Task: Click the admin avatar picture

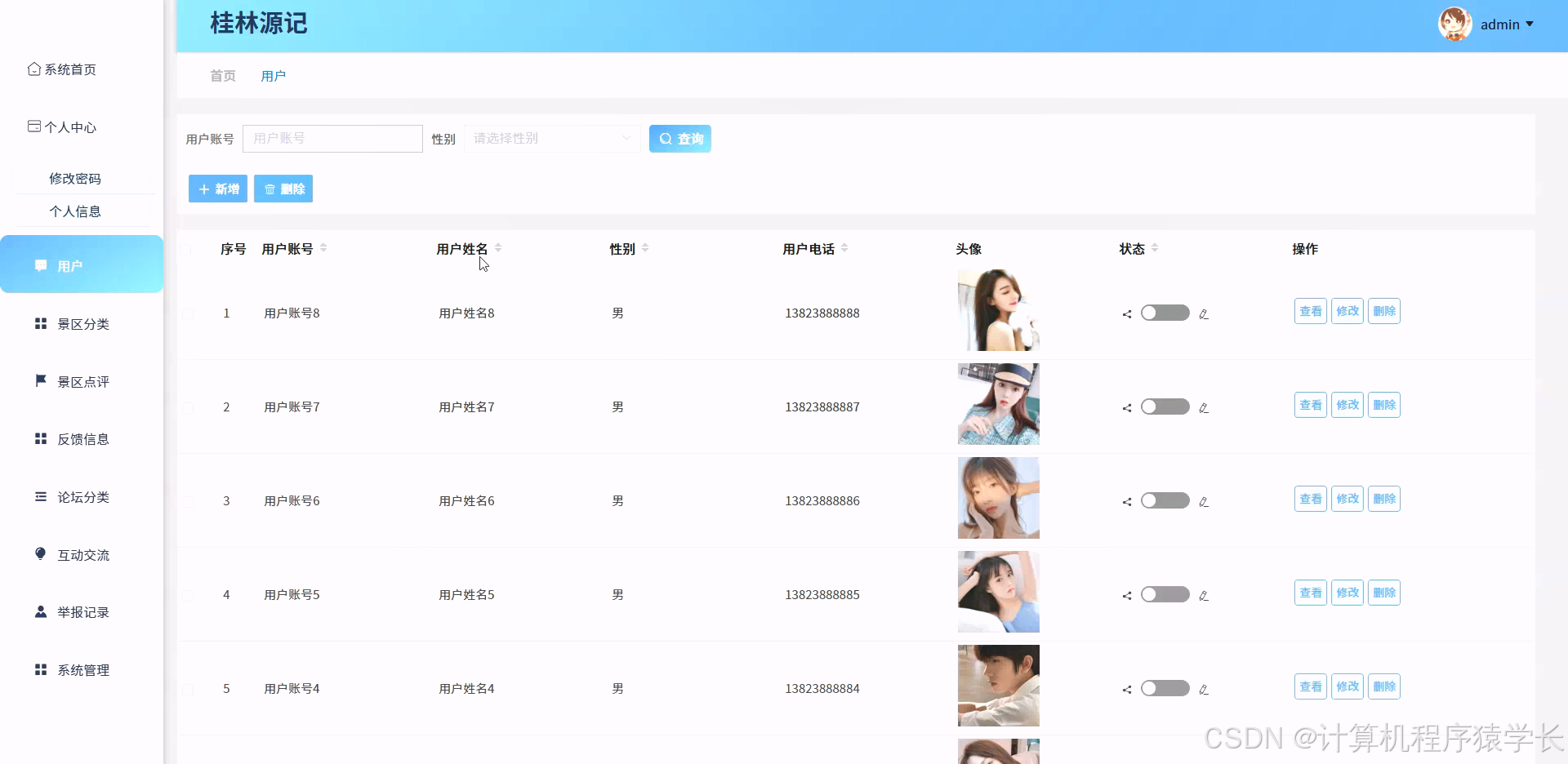Action: click(1454, 24)
